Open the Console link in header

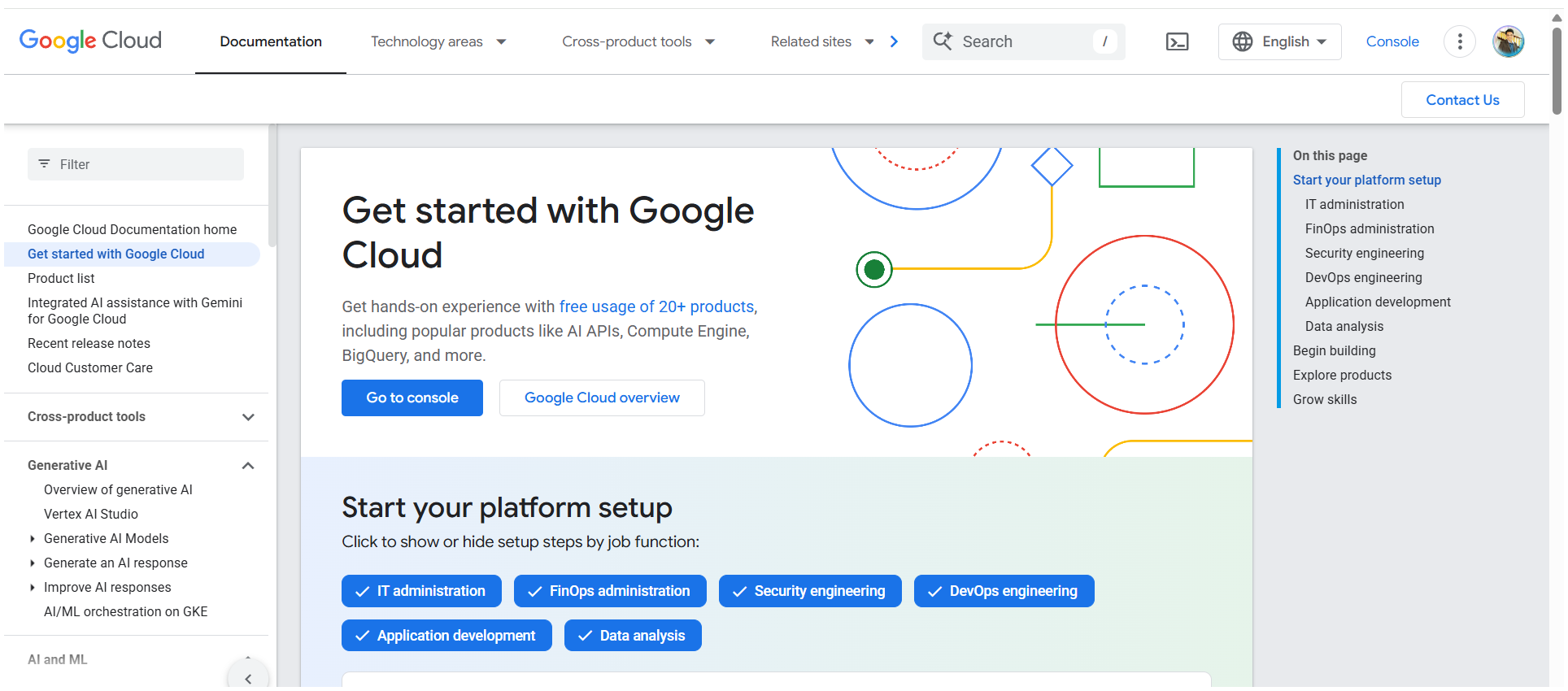(x=1392, y=41)
